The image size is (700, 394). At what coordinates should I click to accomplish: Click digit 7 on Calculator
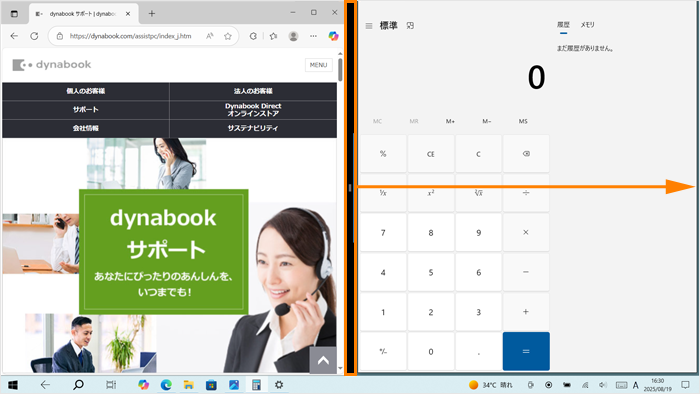[x=383, y=232]
